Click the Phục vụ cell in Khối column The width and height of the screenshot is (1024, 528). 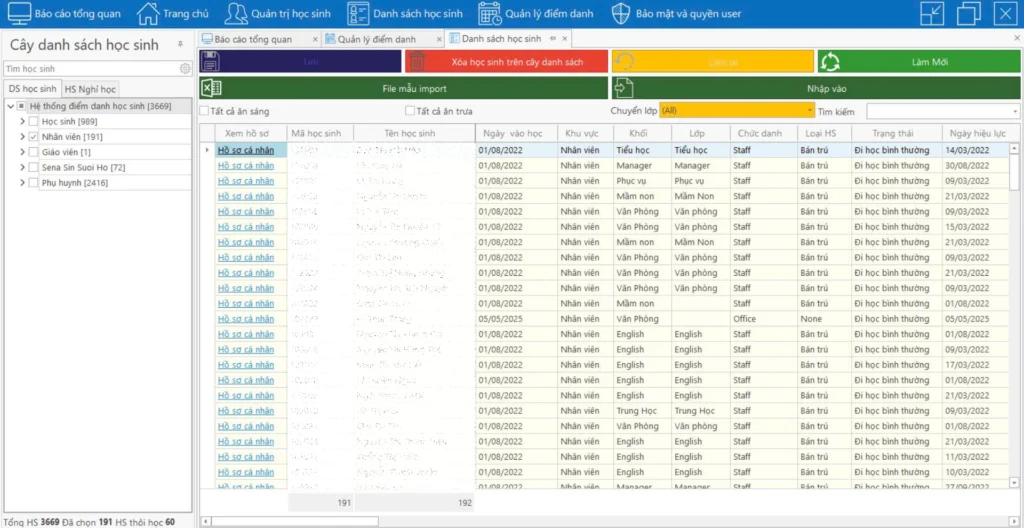point(643,180)
